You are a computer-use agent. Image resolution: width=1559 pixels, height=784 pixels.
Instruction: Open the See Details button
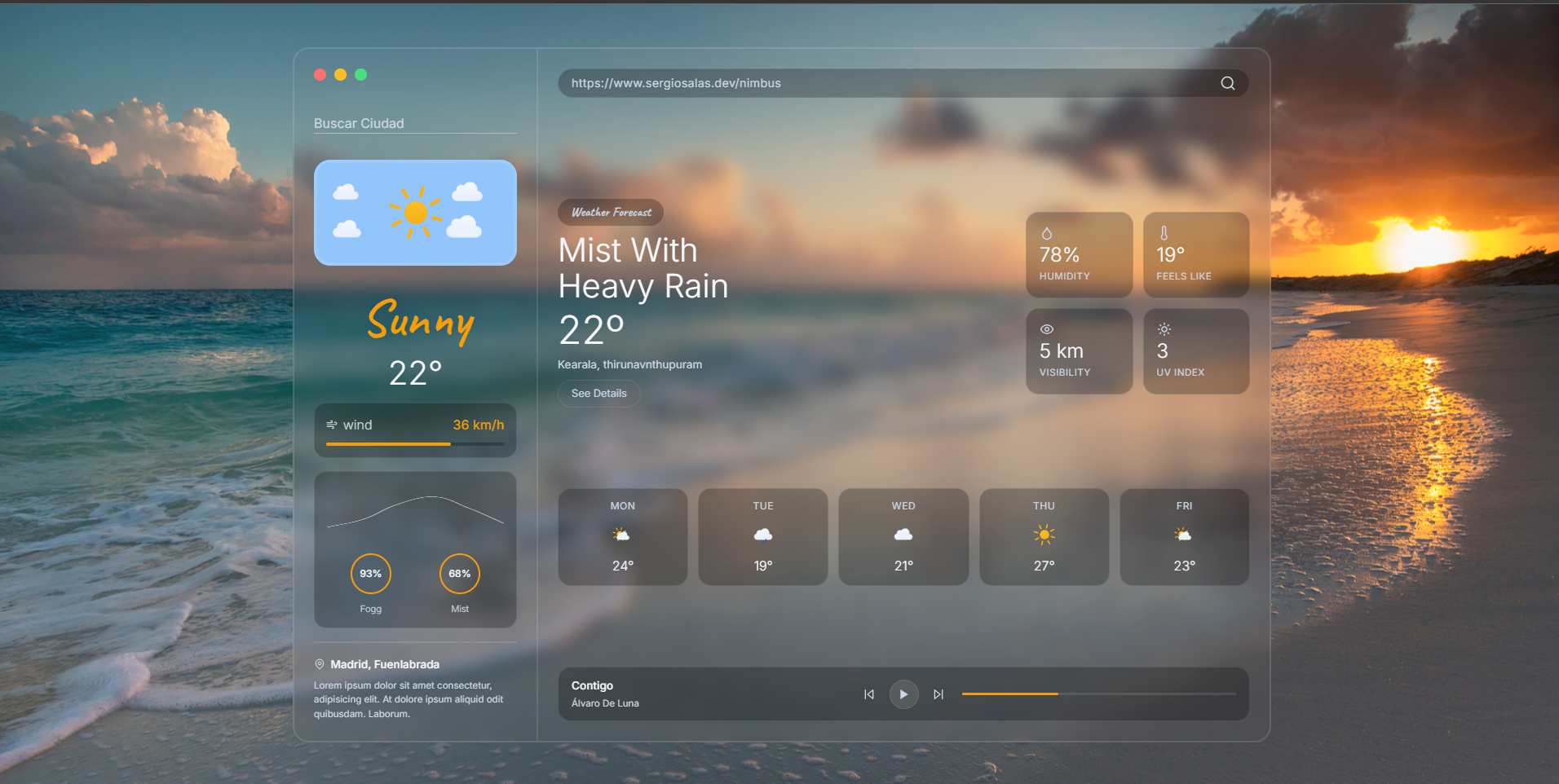599,394
